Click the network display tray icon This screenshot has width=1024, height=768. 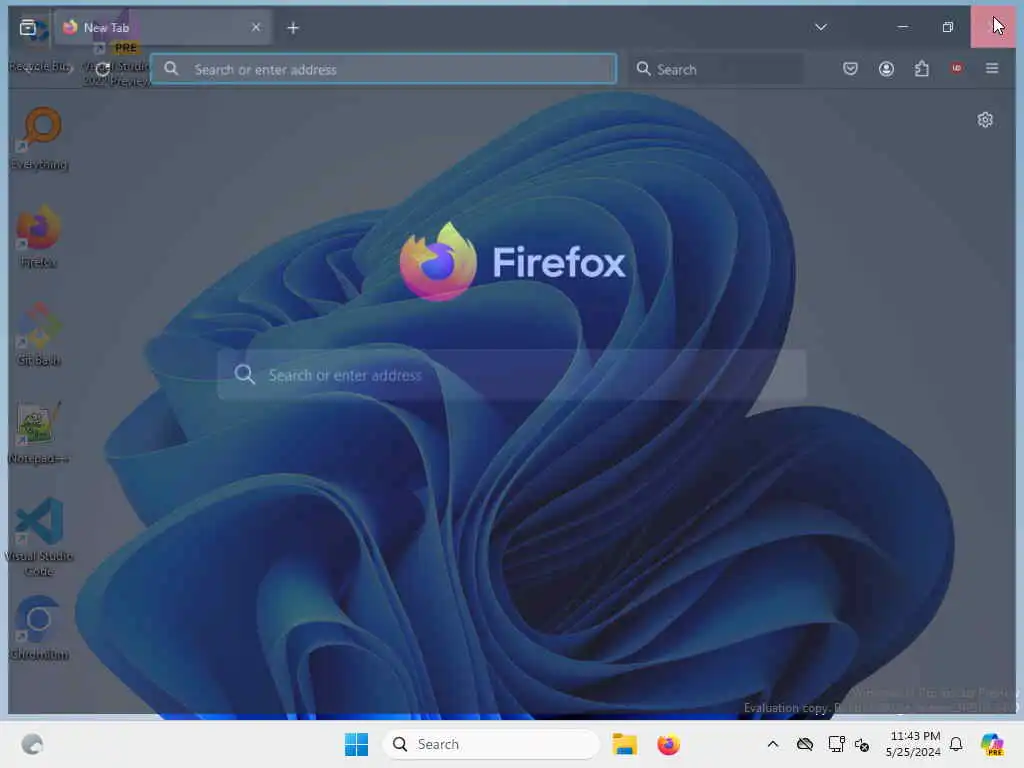836,744
